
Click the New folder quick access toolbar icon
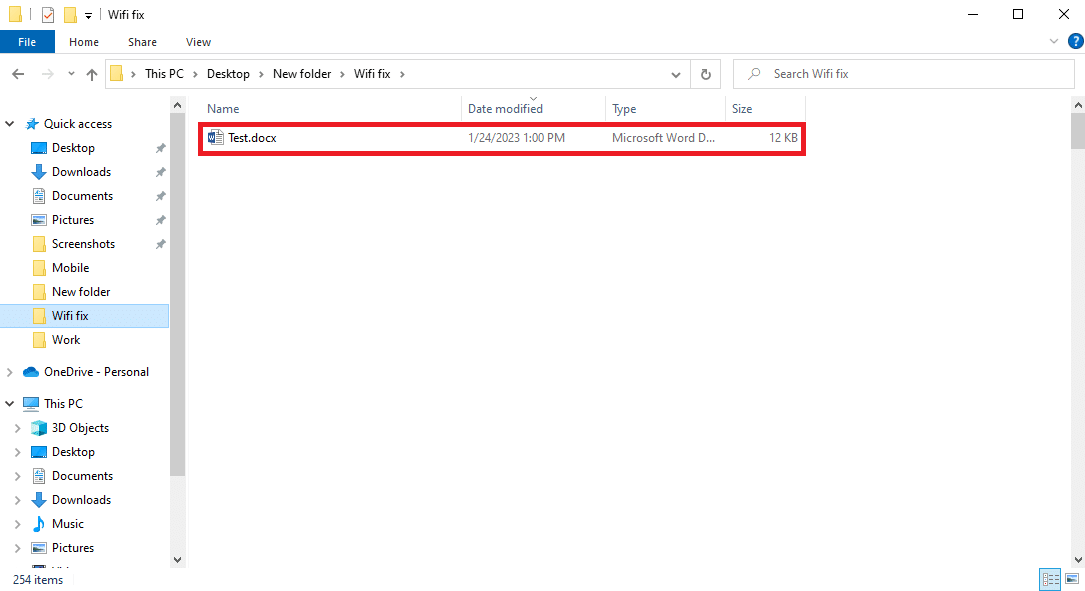click(x=70, y=15)
